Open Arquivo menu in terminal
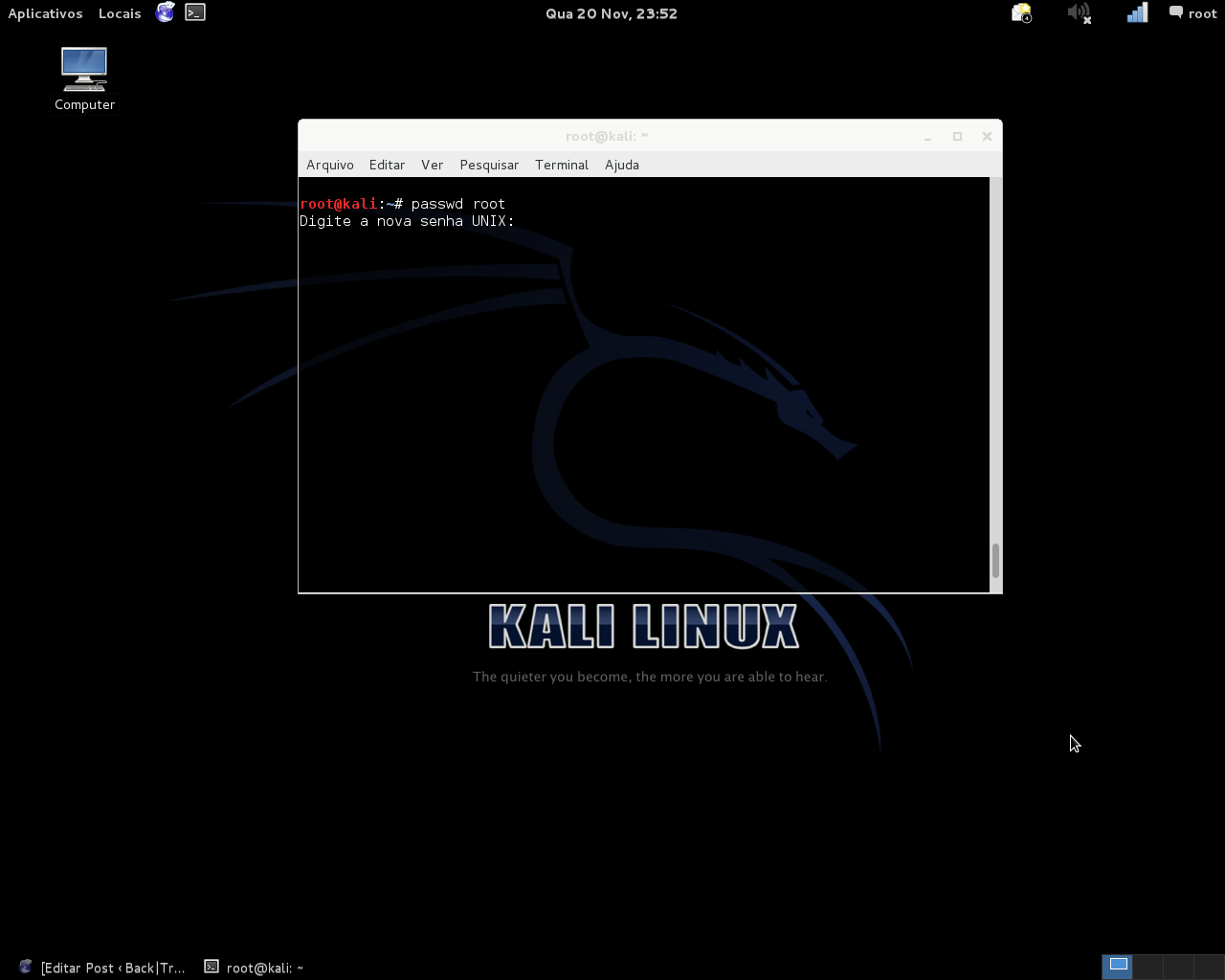Screen dimensions: 1225x980 tap(330, 165)
